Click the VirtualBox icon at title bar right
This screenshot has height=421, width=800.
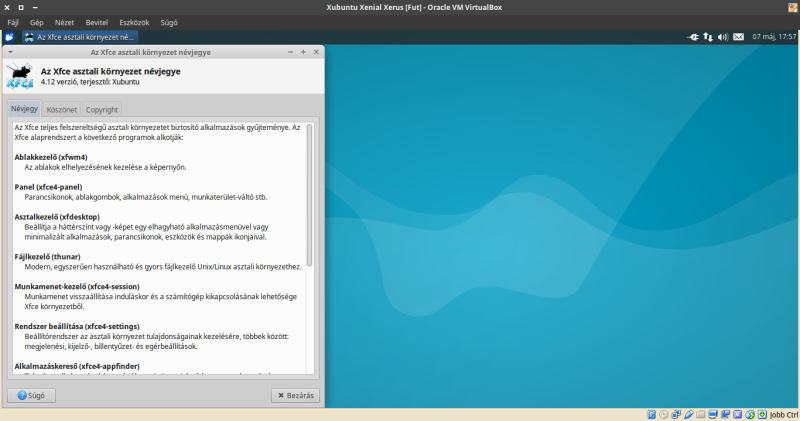(793, 7)
